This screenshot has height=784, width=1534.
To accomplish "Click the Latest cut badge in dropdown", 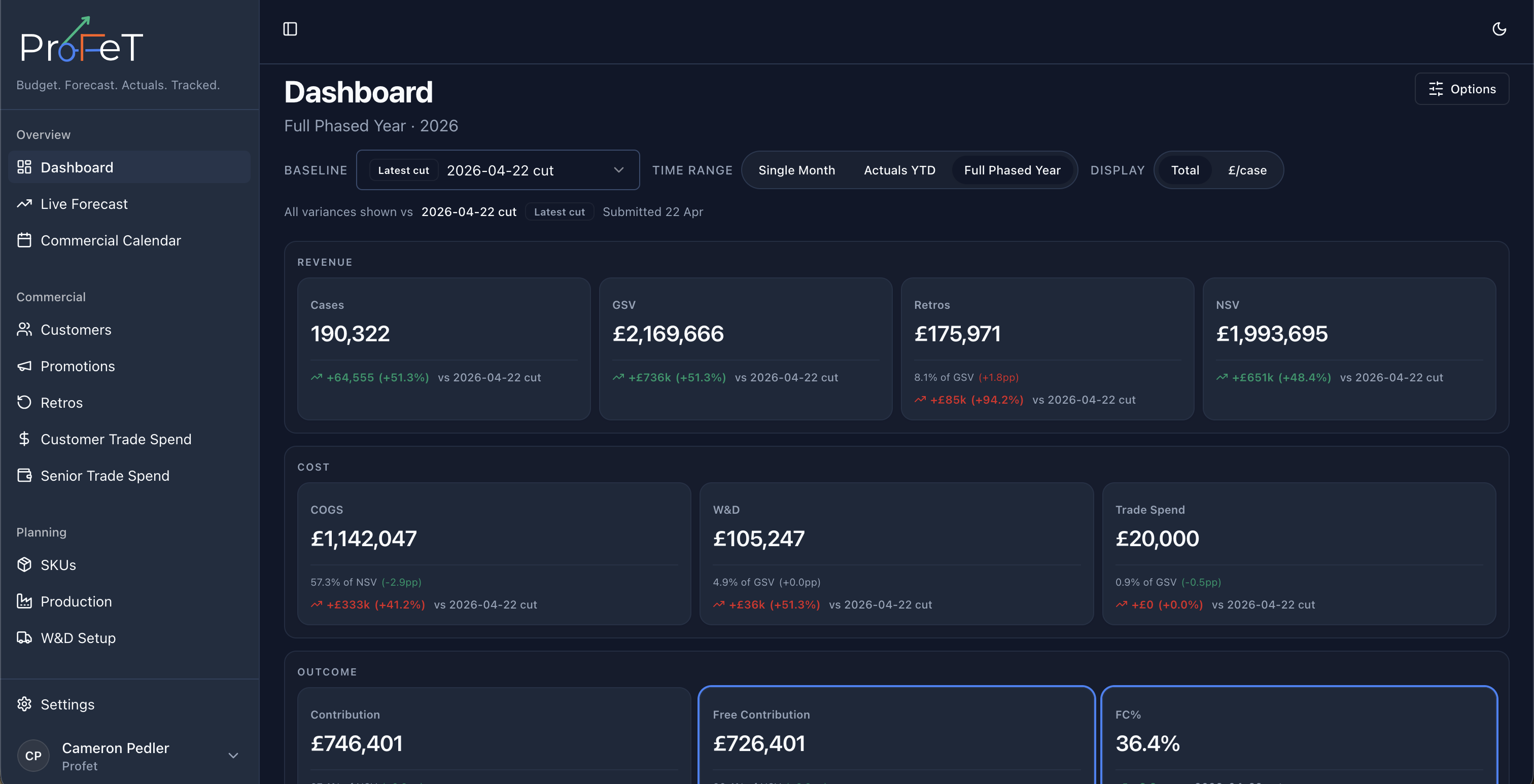I will click(403, 170).
